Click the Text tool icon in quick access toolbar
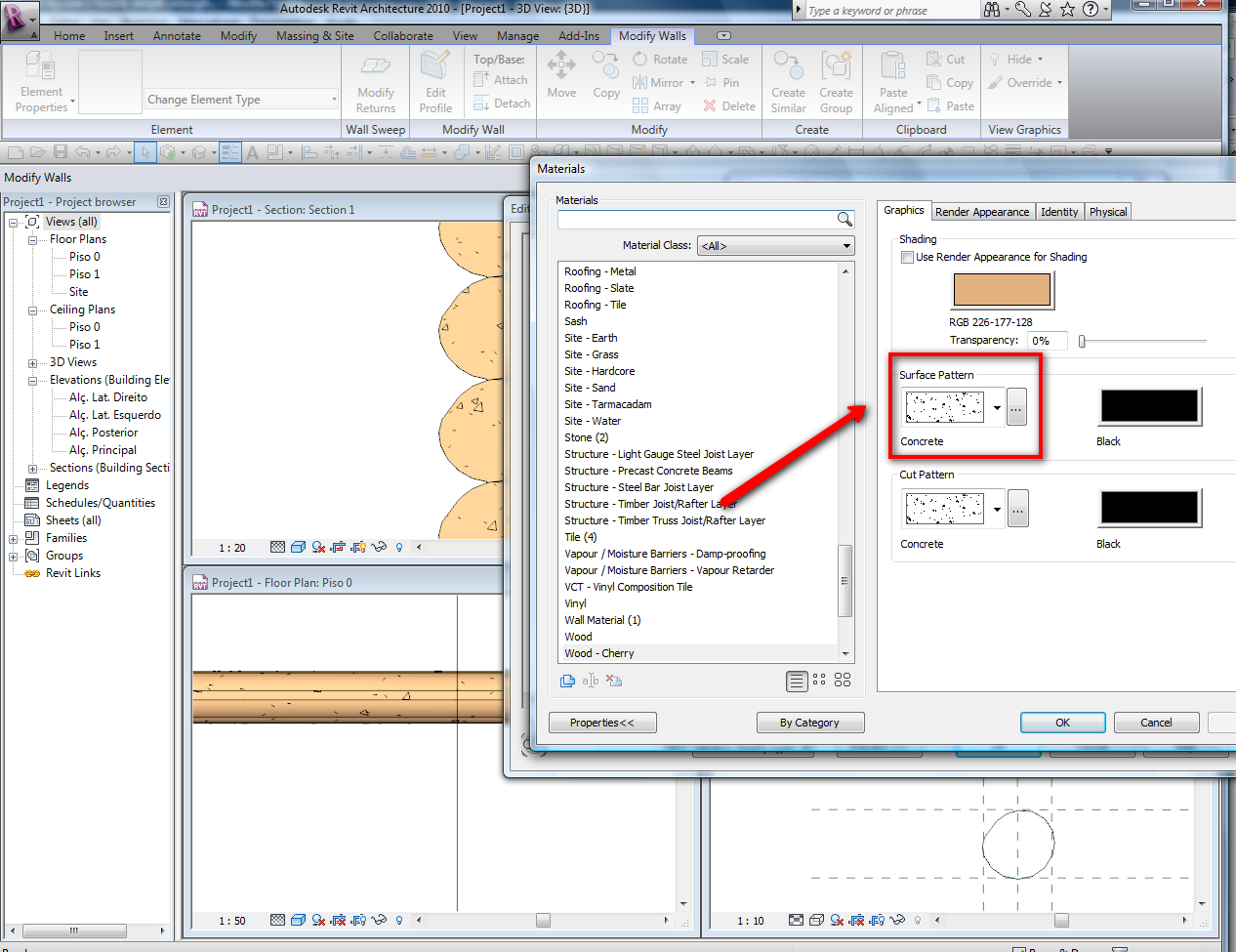This screenshot has height=952, width=1236. [252, 152]
